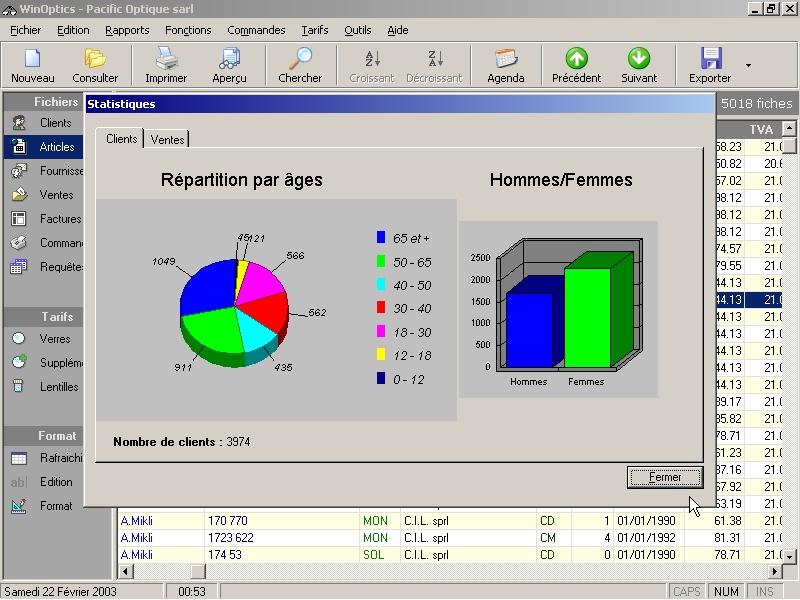This screenshot has height=600, width=800.
Task: Open the Outils menu
Action: pyautogui.click(x=357, y=30)
